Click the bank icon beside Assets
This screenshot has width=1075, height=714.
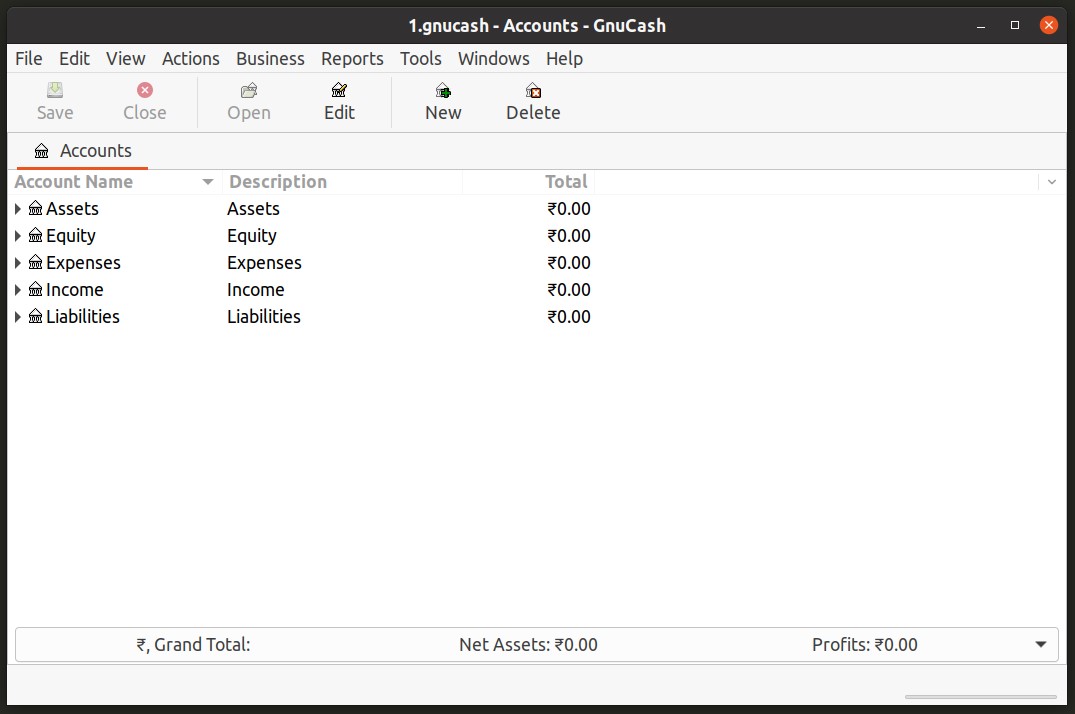coord(36,209)
